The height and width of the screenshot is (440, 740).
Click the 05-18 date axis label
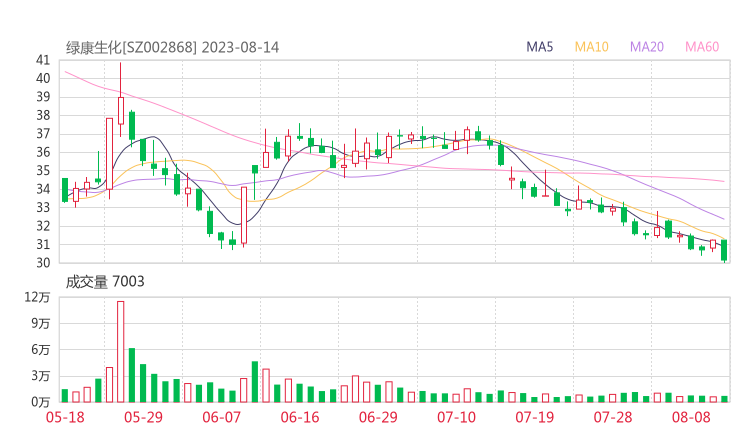point(65,417)
